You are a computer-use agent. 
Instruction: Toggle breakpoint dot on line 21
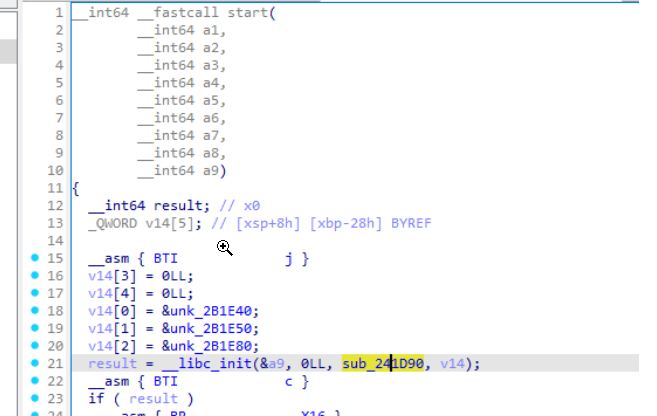35,363
